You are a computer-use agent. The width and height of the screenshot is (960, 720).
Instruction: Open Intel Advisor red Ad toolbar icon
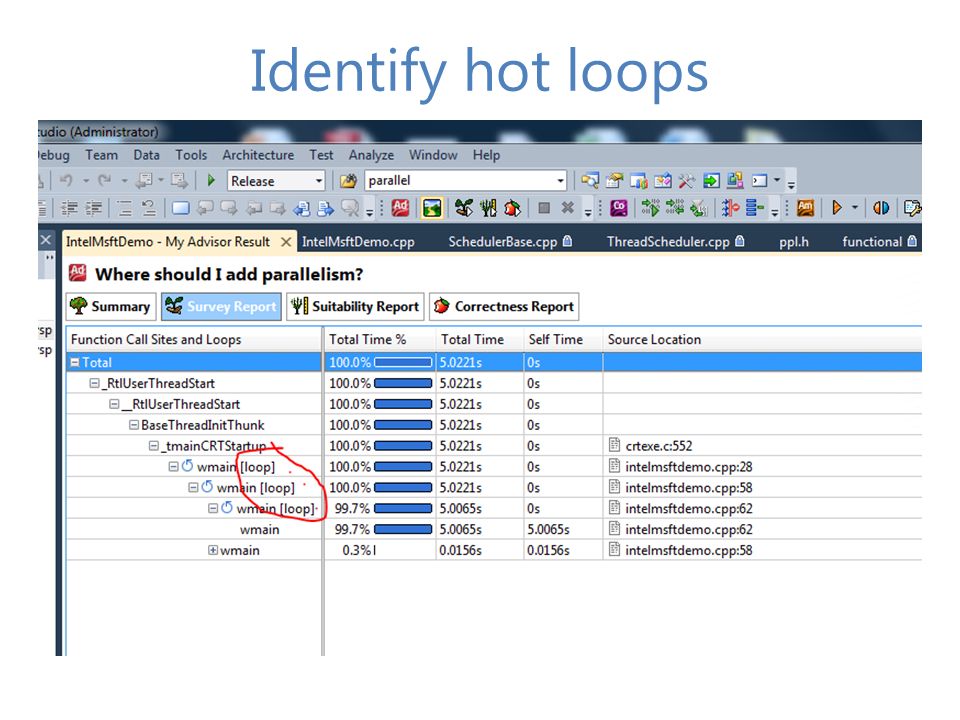click(x=400, y=208)
